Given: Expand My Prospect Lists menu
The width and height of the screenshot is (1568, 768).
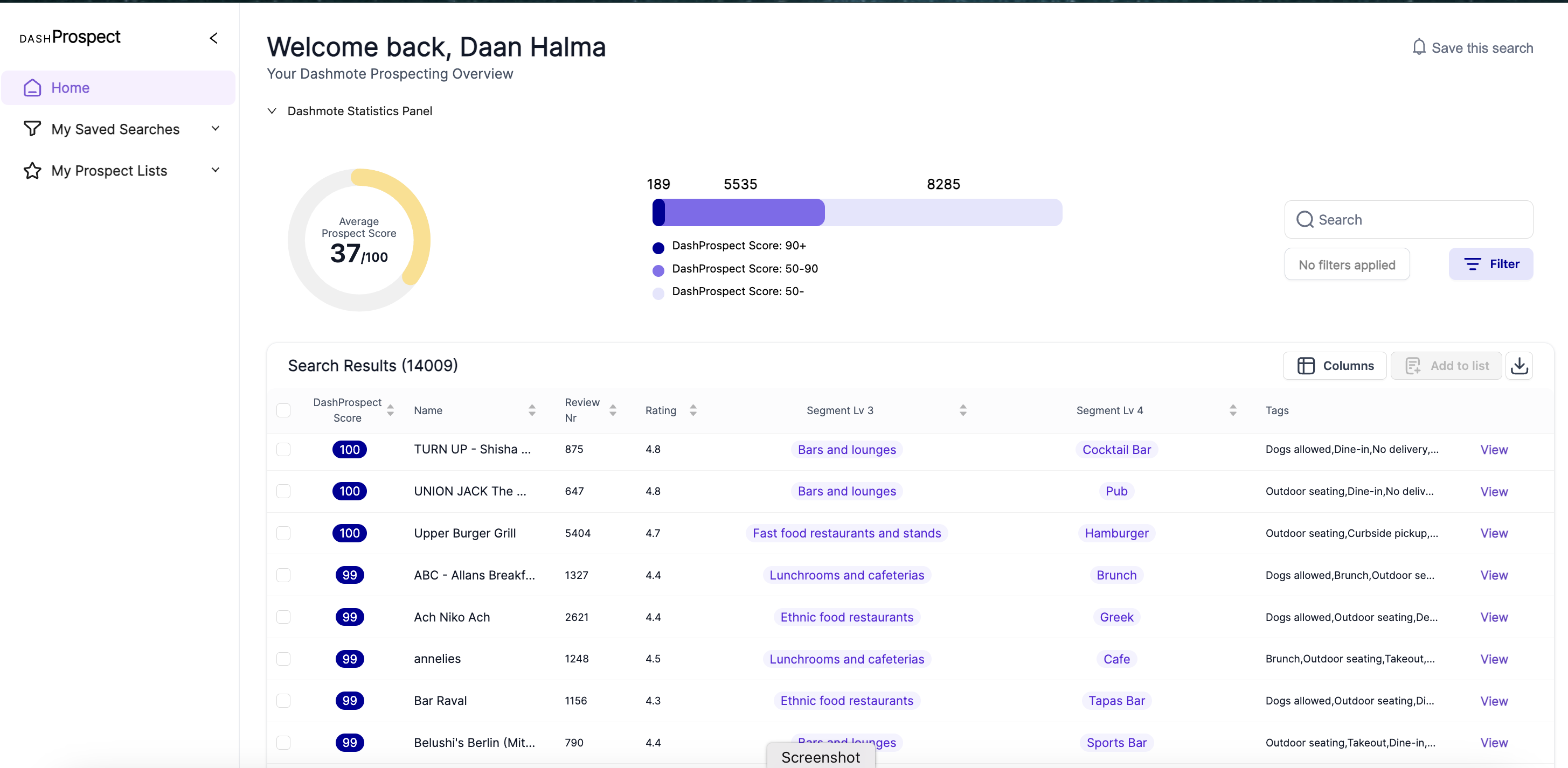Looking at the screenshot, I should coord(215,170).
